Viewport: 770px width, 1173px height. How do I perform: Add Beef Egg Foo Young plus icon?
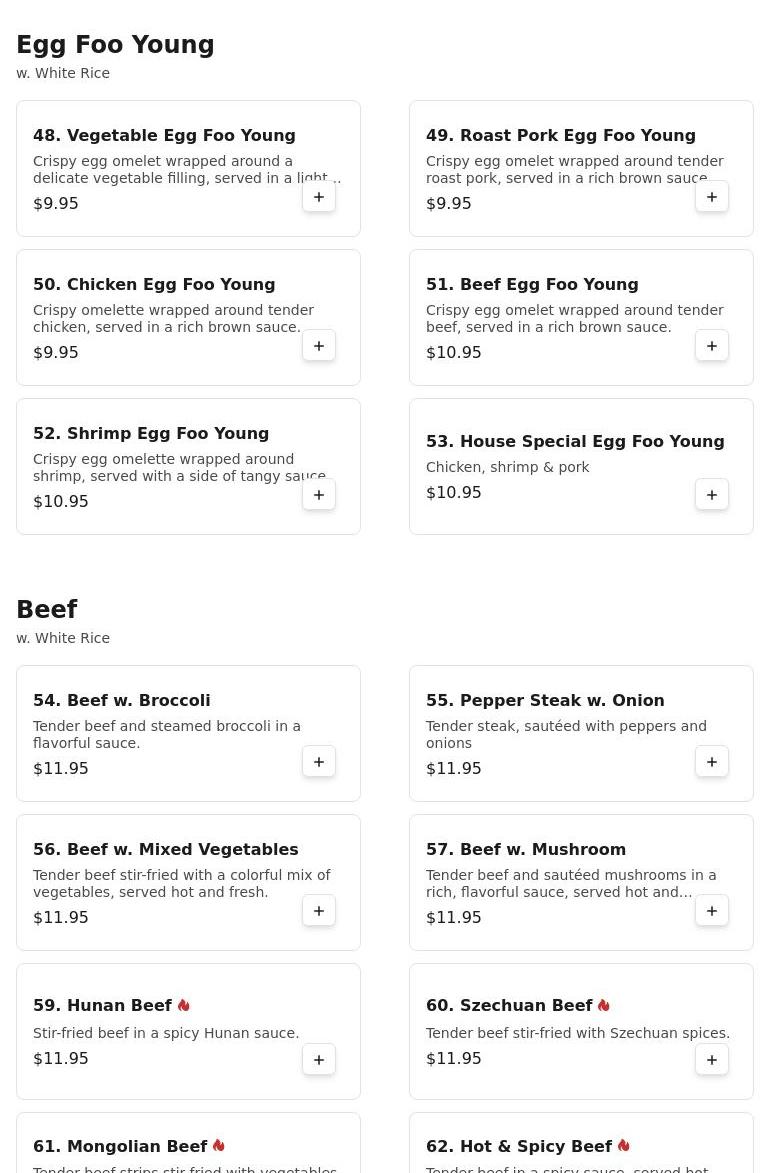coord(712,346)
